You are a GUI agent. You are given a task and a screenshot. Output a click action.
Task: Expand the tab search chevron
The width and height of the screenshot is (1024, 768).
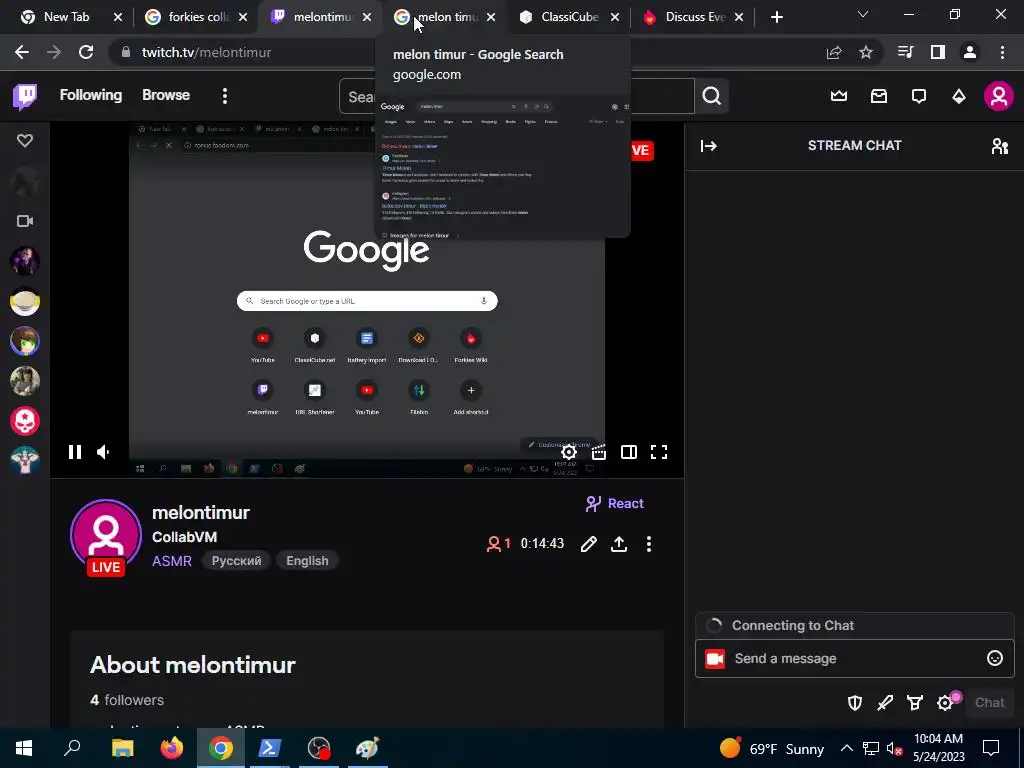tap(863, 14)
